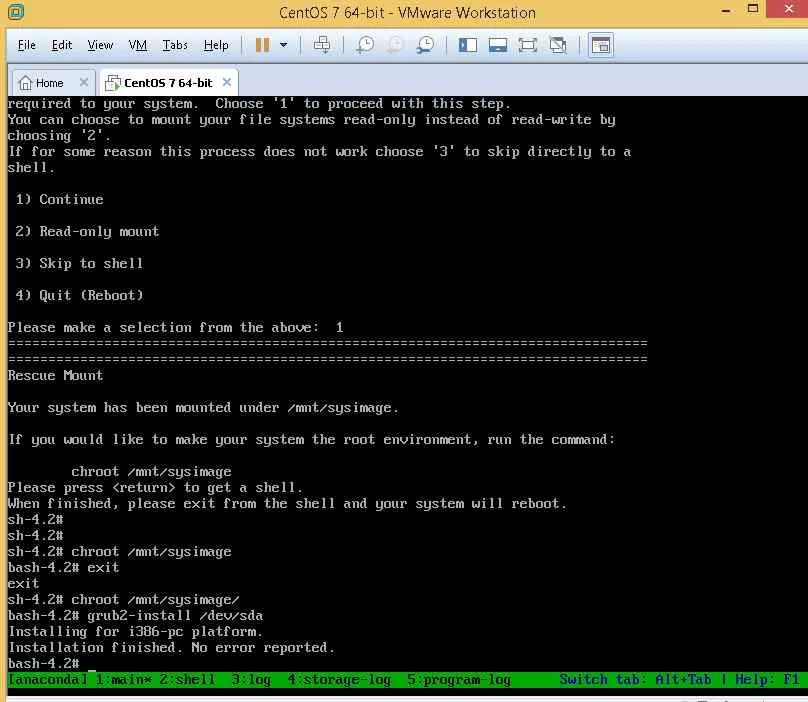Click 'Please make a selection from the above' line

175,327
